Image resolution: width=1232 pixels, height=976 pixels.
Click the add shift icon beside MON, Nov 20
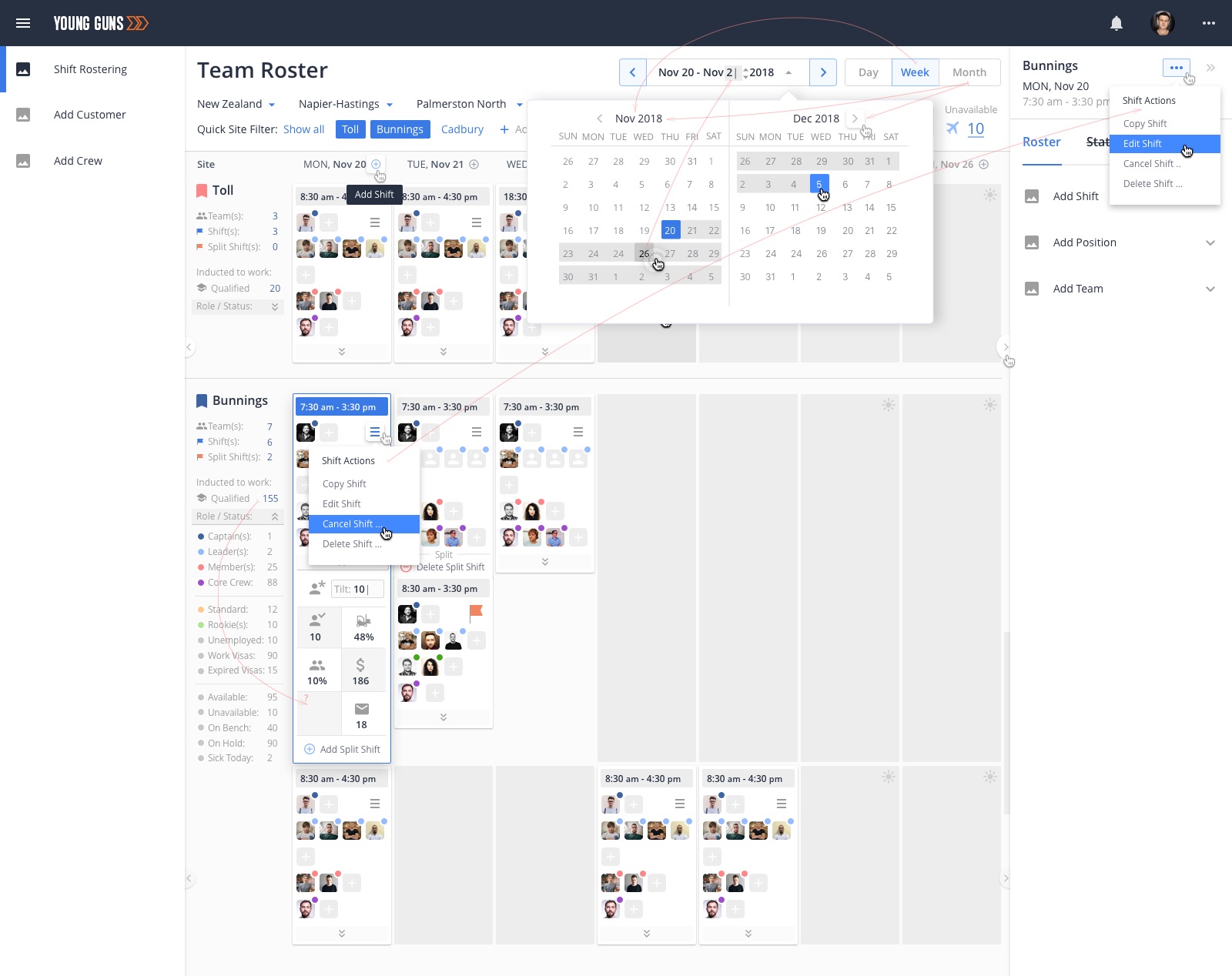[x=376, y=164]
